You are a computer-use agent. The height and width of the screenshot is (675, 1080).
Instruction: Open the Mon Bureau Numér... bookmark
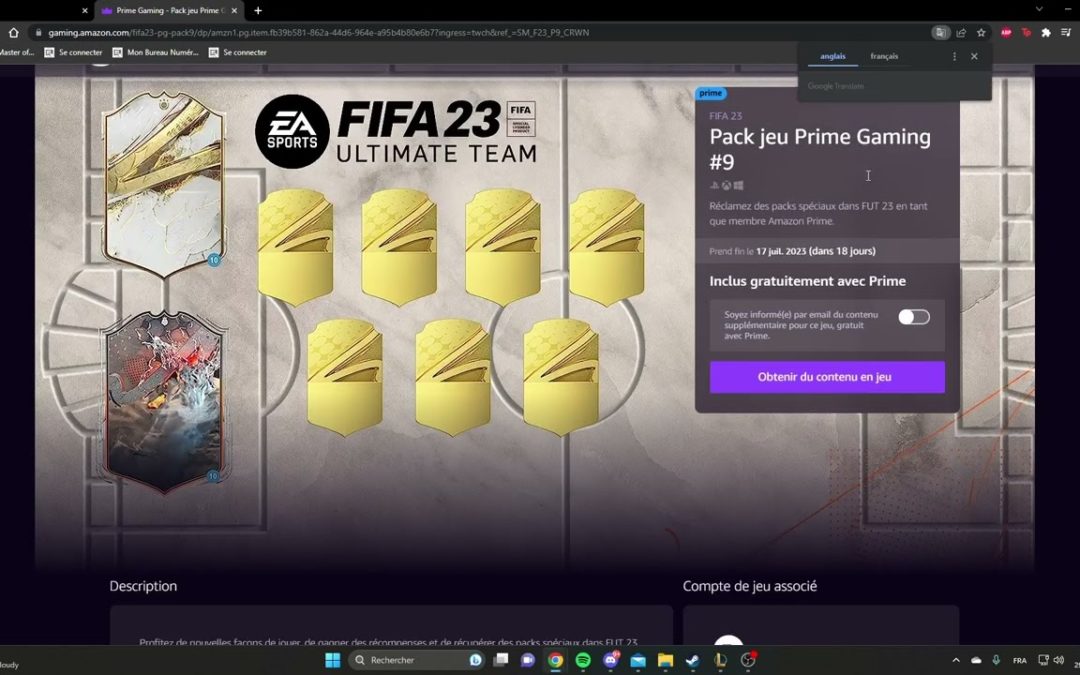155,52
